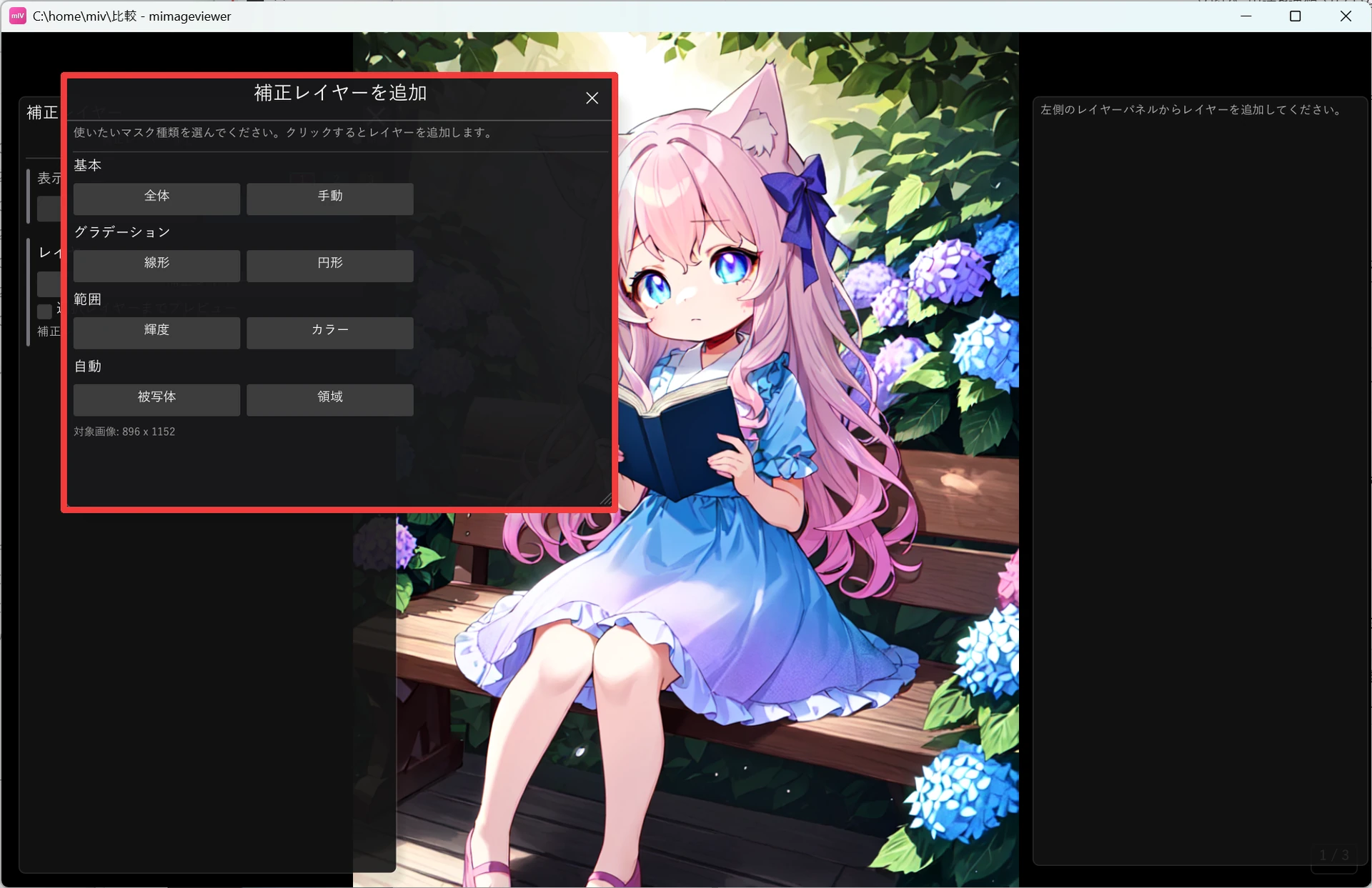Screen dimensions: 1372x888
Task: Close the mimageviewer window
Action: click(x=1346, y=16)
